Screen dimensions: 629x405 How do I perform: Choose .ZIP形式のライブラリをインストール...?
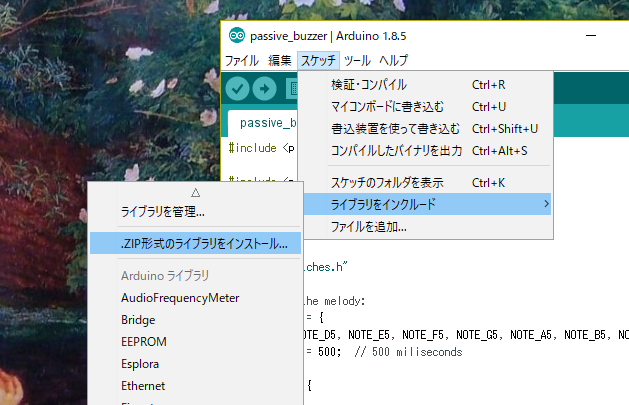pyautogui.click(x=195, y=243)
